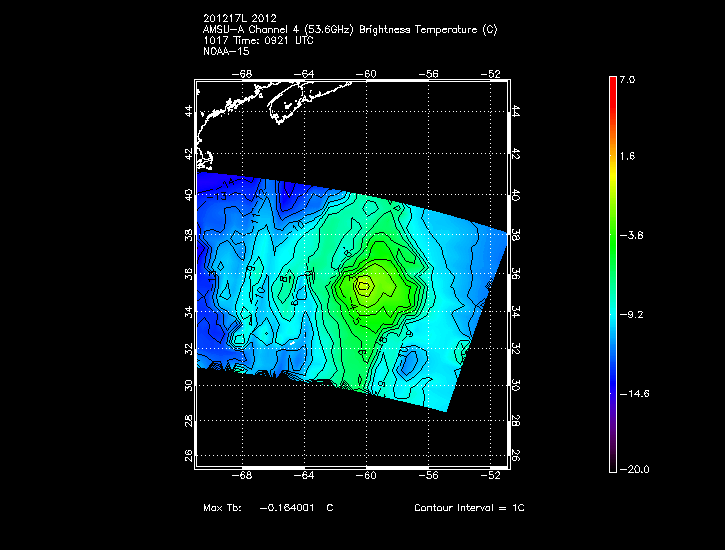Image resolution: width=725 pixels, height=550 pixels.
Task: Click the 44 latitude label on left axis
Action: click(x=189, y=112)
